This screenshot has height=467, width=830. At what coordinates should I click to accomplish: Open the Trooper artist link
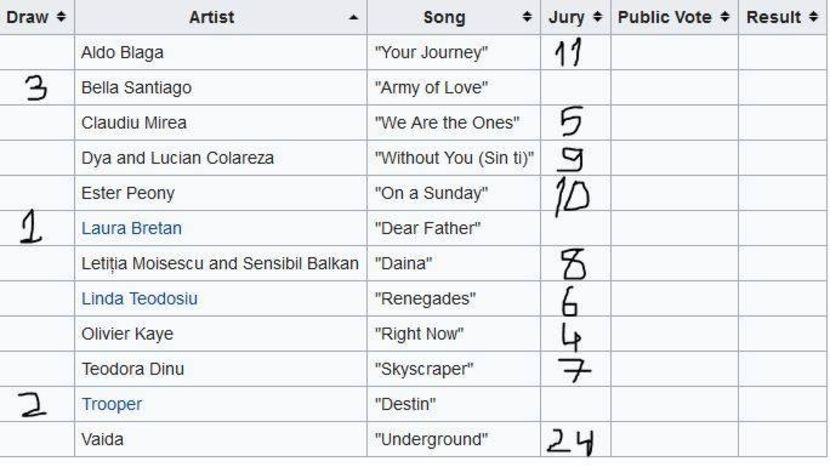[111, 404]
